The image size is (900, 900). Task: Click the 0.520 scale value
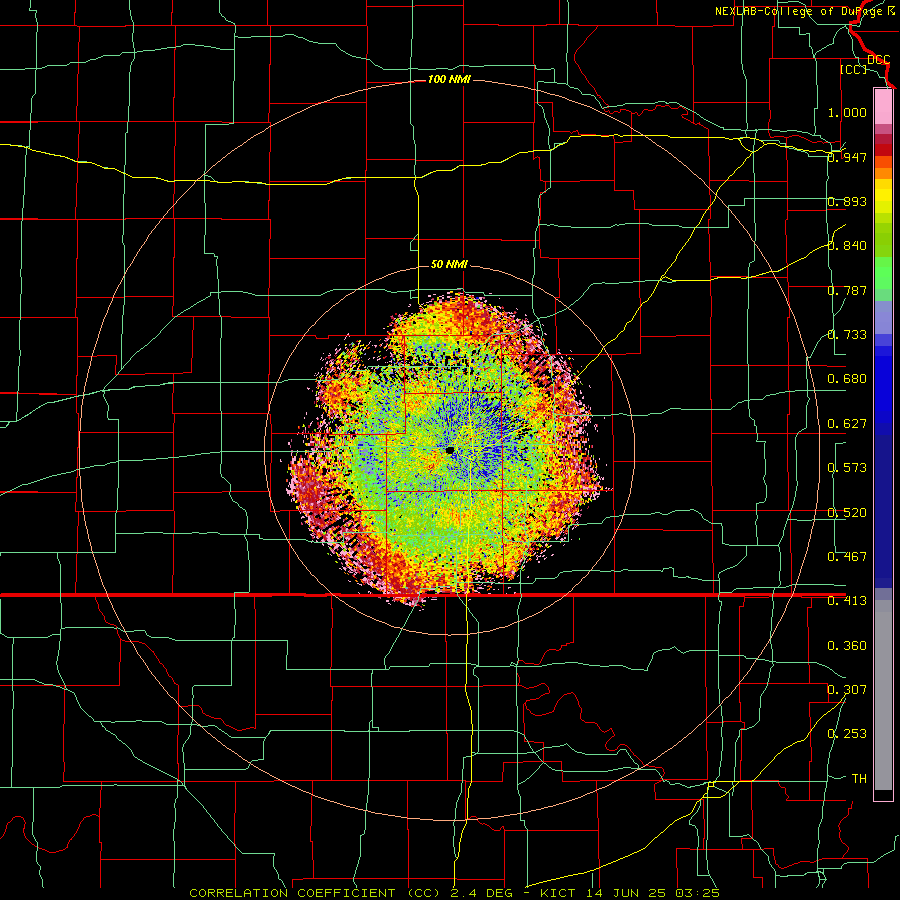click(847, 513)
